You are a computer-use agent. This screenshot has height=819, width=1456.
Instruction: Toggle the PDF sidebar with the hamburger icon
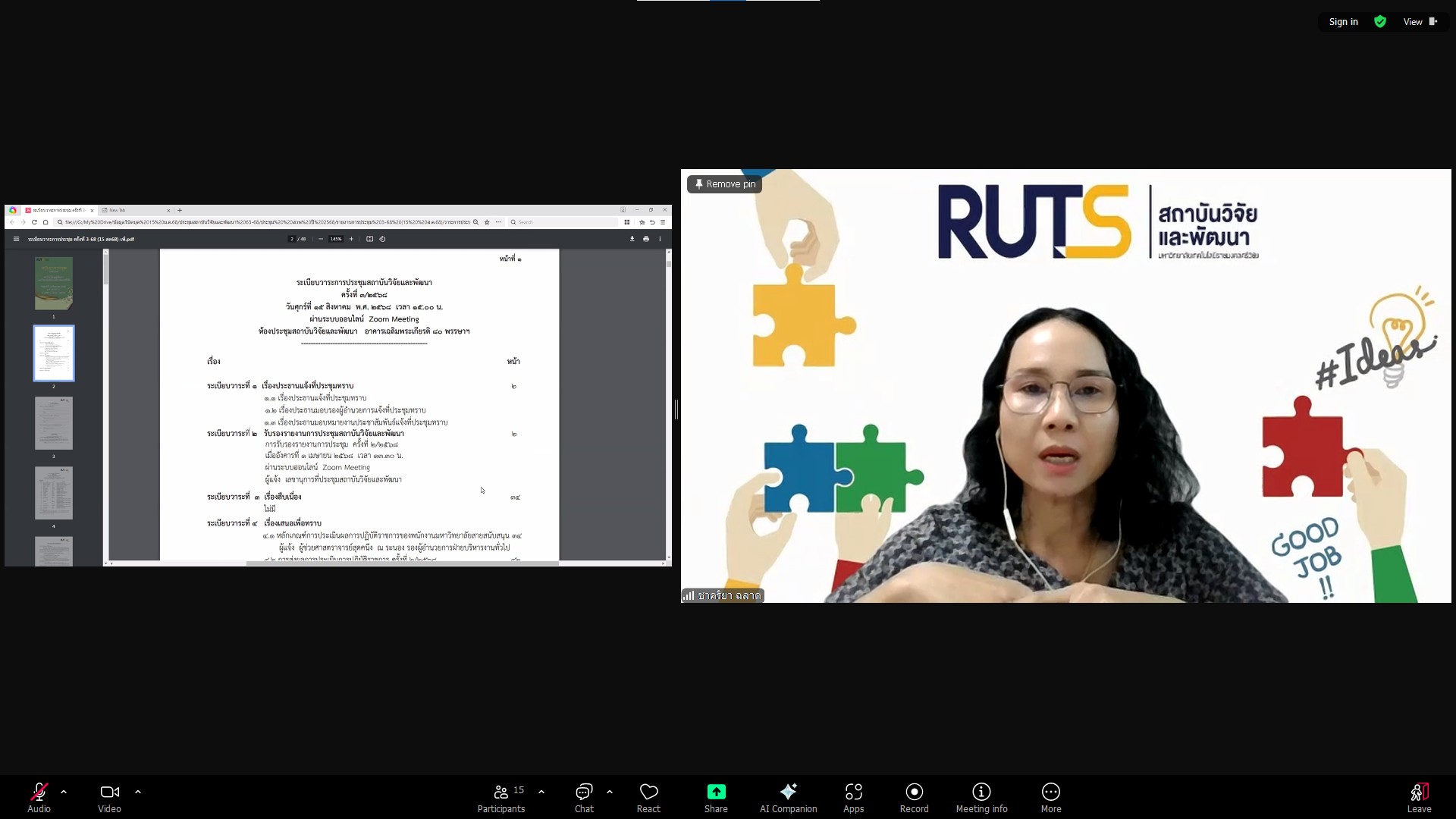click(x=16, y=239)
